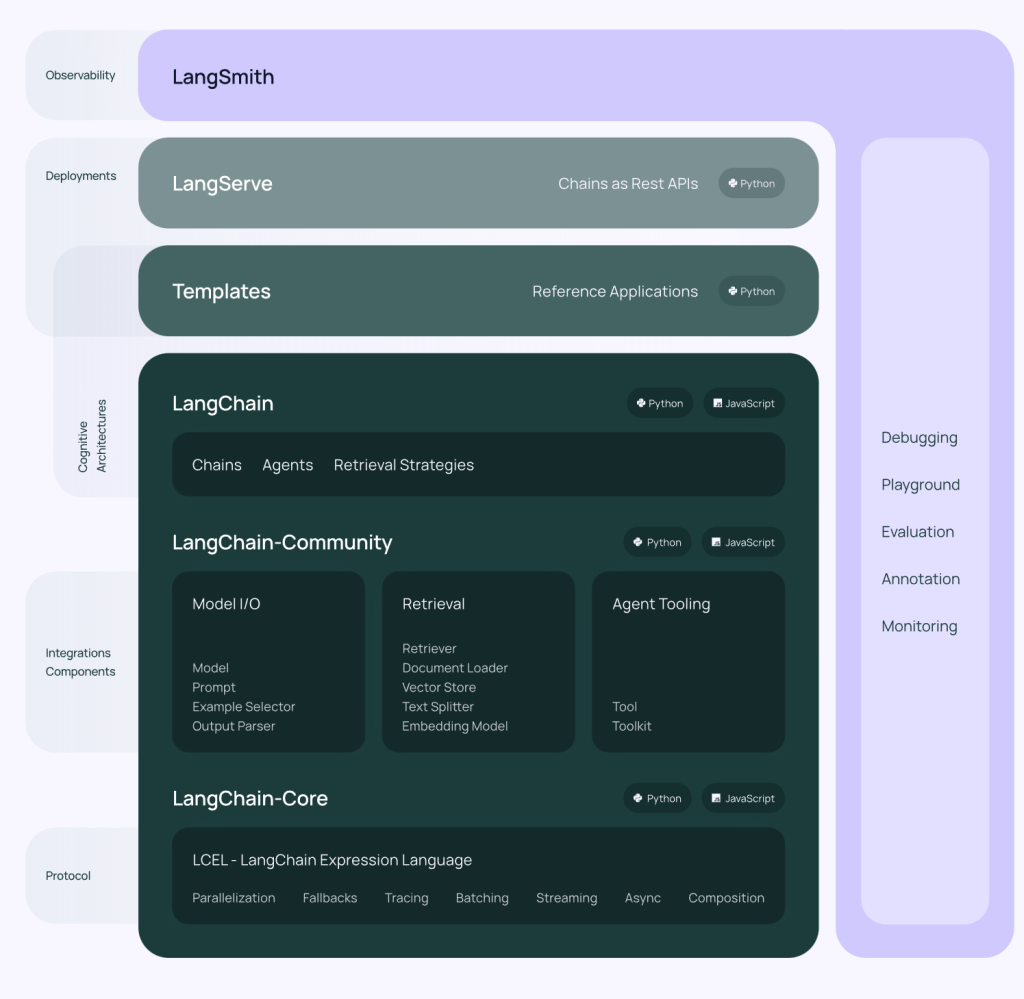Click the Deployments side label
Screen dimensions: 1024x999
tap(81, 176)
